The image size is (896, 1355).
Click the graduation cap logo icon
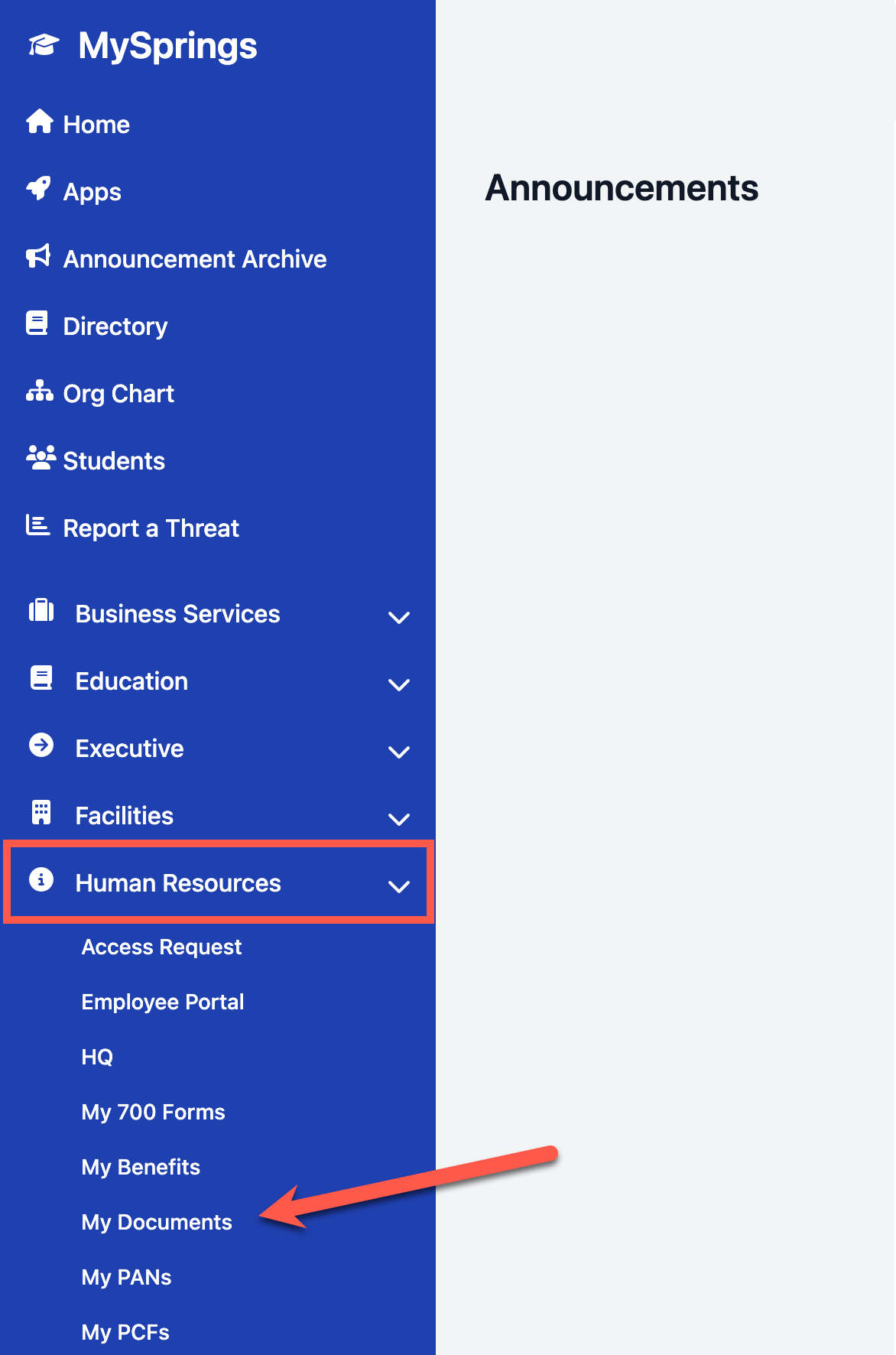(44, 45)
